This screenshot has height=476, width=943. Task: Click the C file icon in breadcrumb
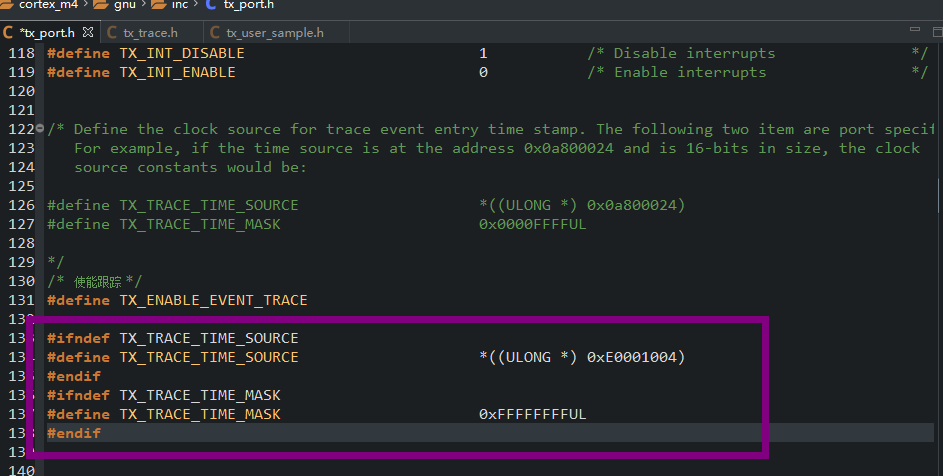coord(211,5)
